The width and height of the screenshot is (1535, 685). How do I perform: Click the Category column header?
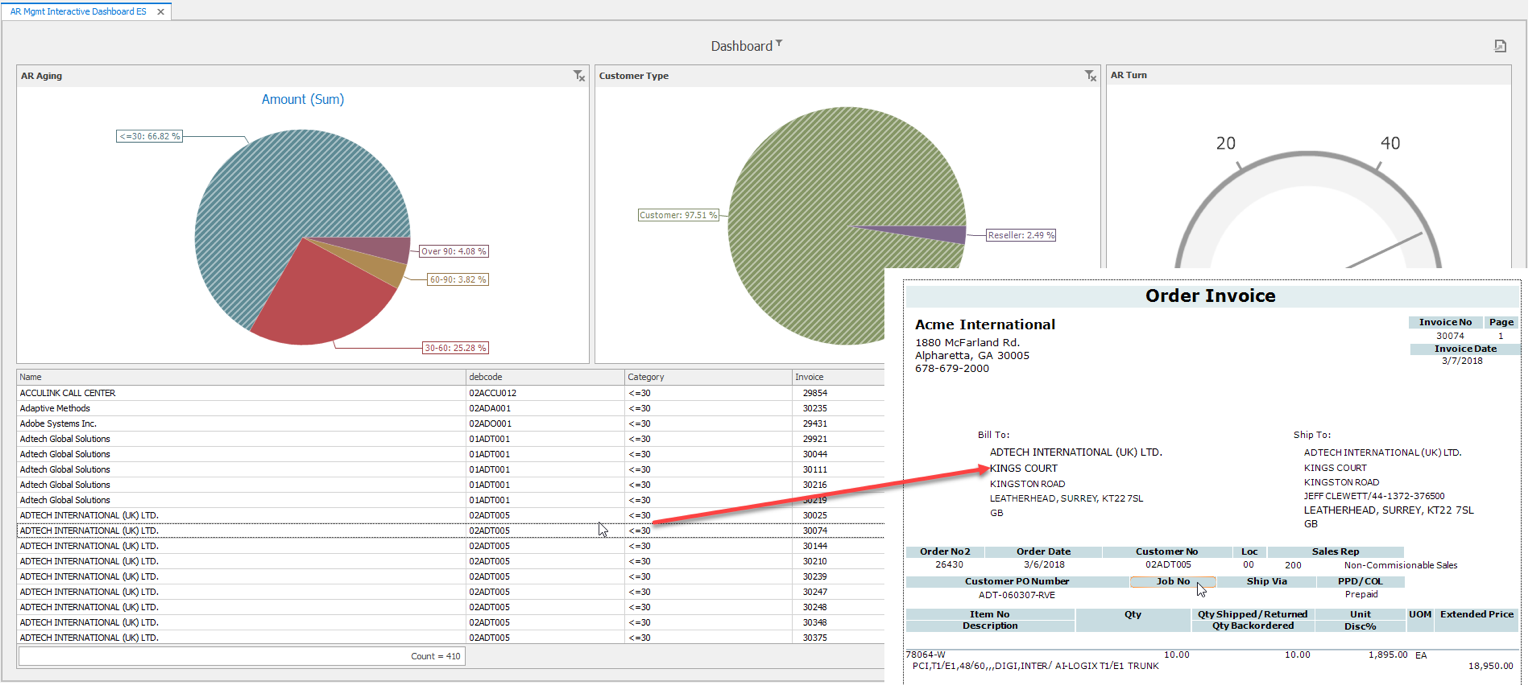pyautogui.click(x=706, y=377)
